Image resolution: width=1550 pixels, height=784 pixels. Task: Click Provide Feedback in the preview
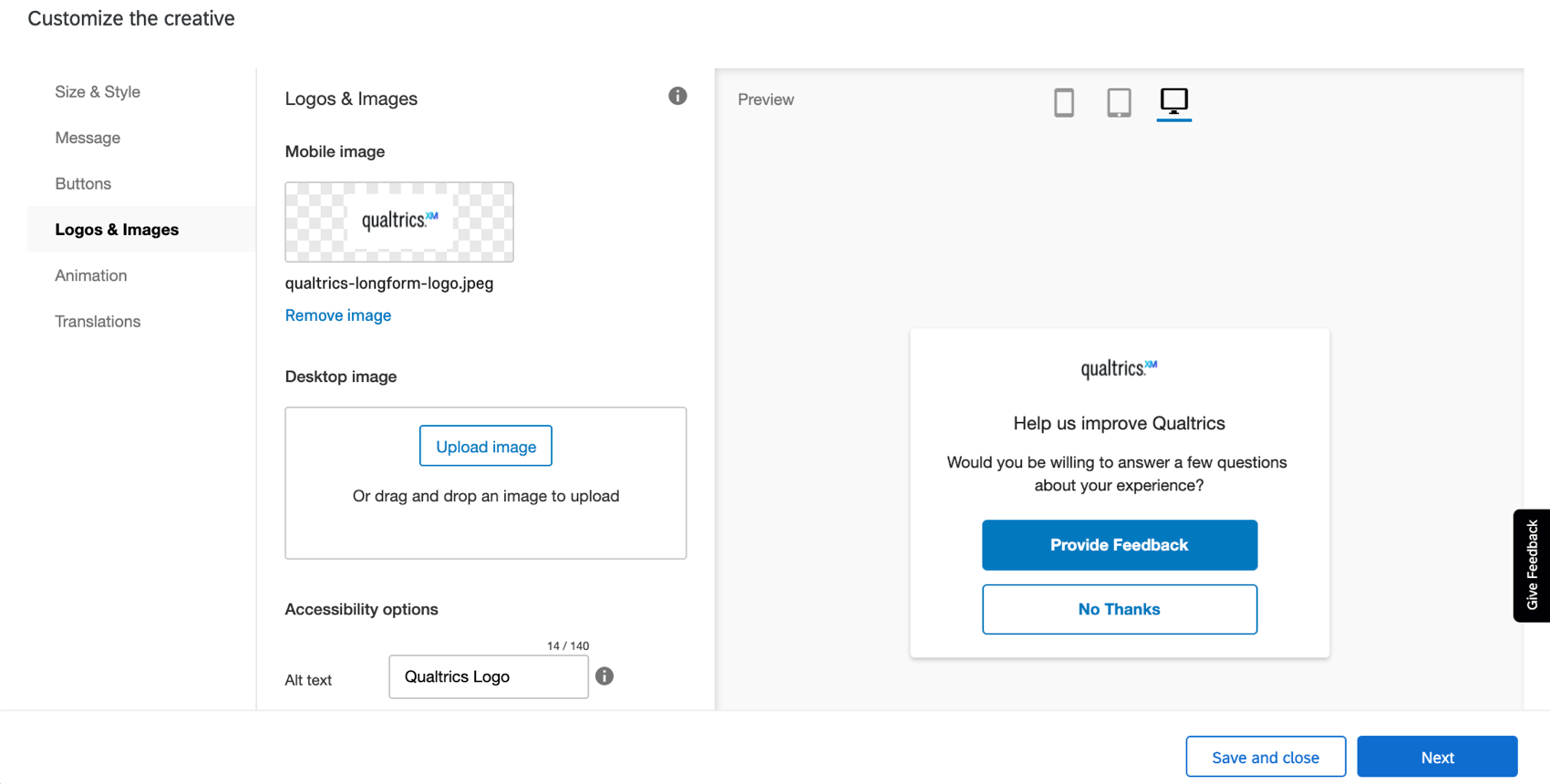click(1119, 544)
